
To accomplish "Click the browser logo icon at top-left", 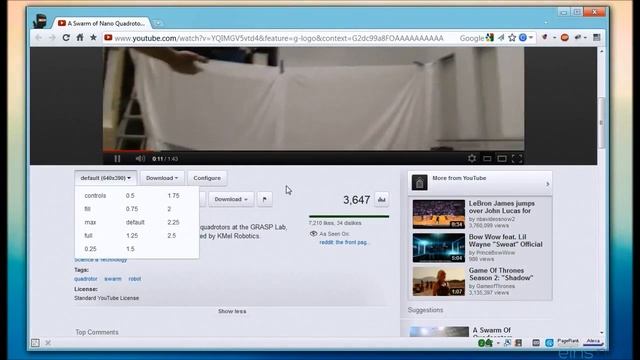I will (40, 21).
